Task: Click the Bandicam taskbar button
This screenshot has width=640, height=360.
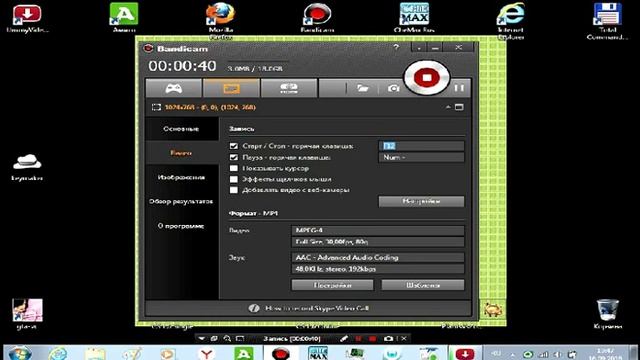Action: [281, 353]
